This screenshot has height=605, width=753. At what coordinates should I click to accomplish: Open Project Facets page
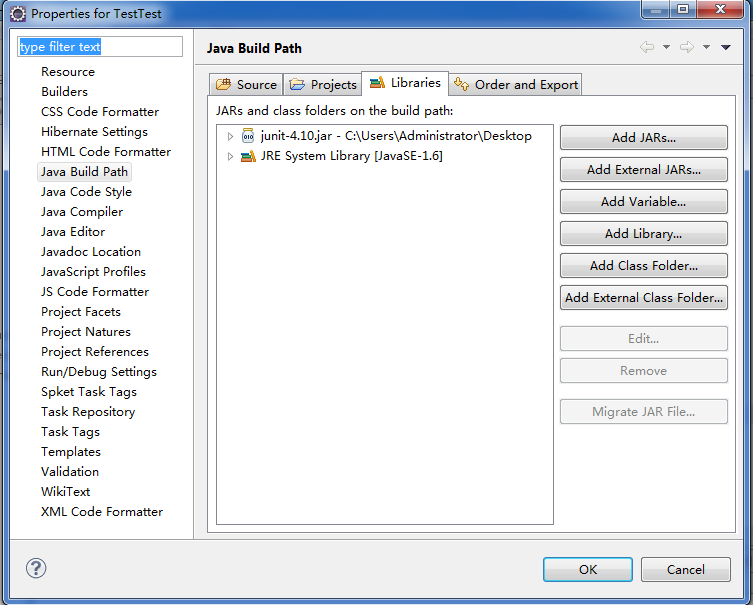81,312
